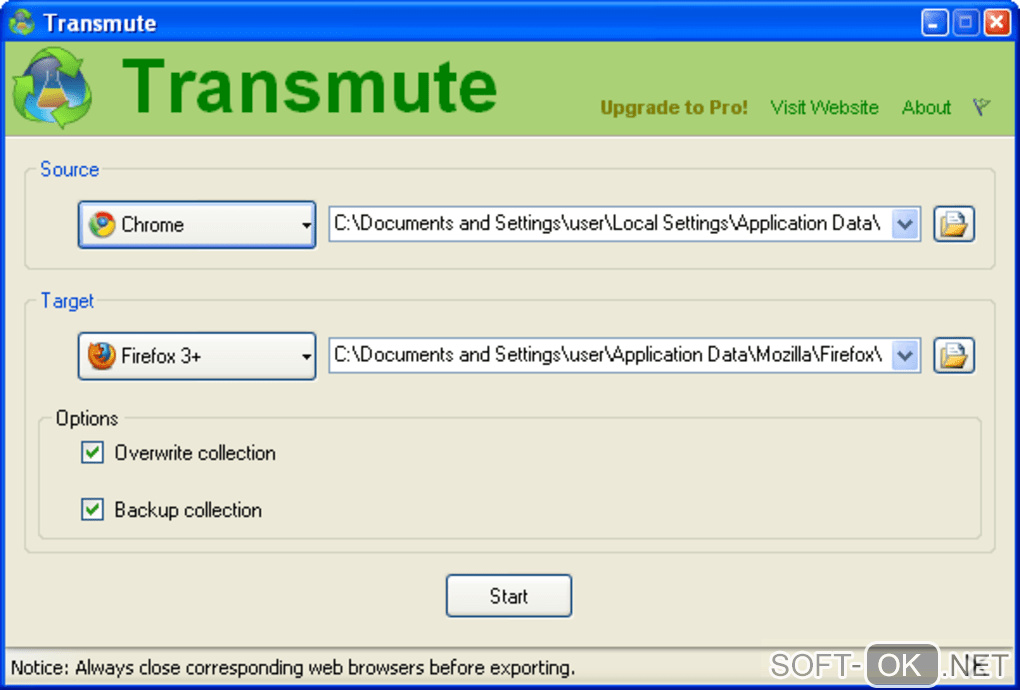Close the Transmute window

pyautogui.click(x=997, y=23)
